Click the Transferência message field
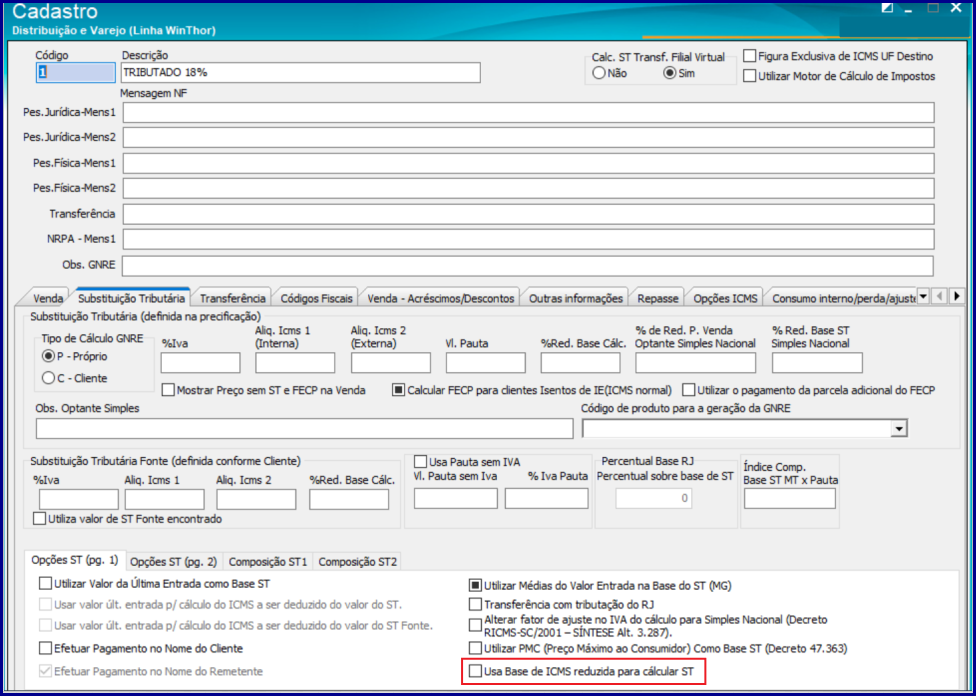 pos(528,214)
